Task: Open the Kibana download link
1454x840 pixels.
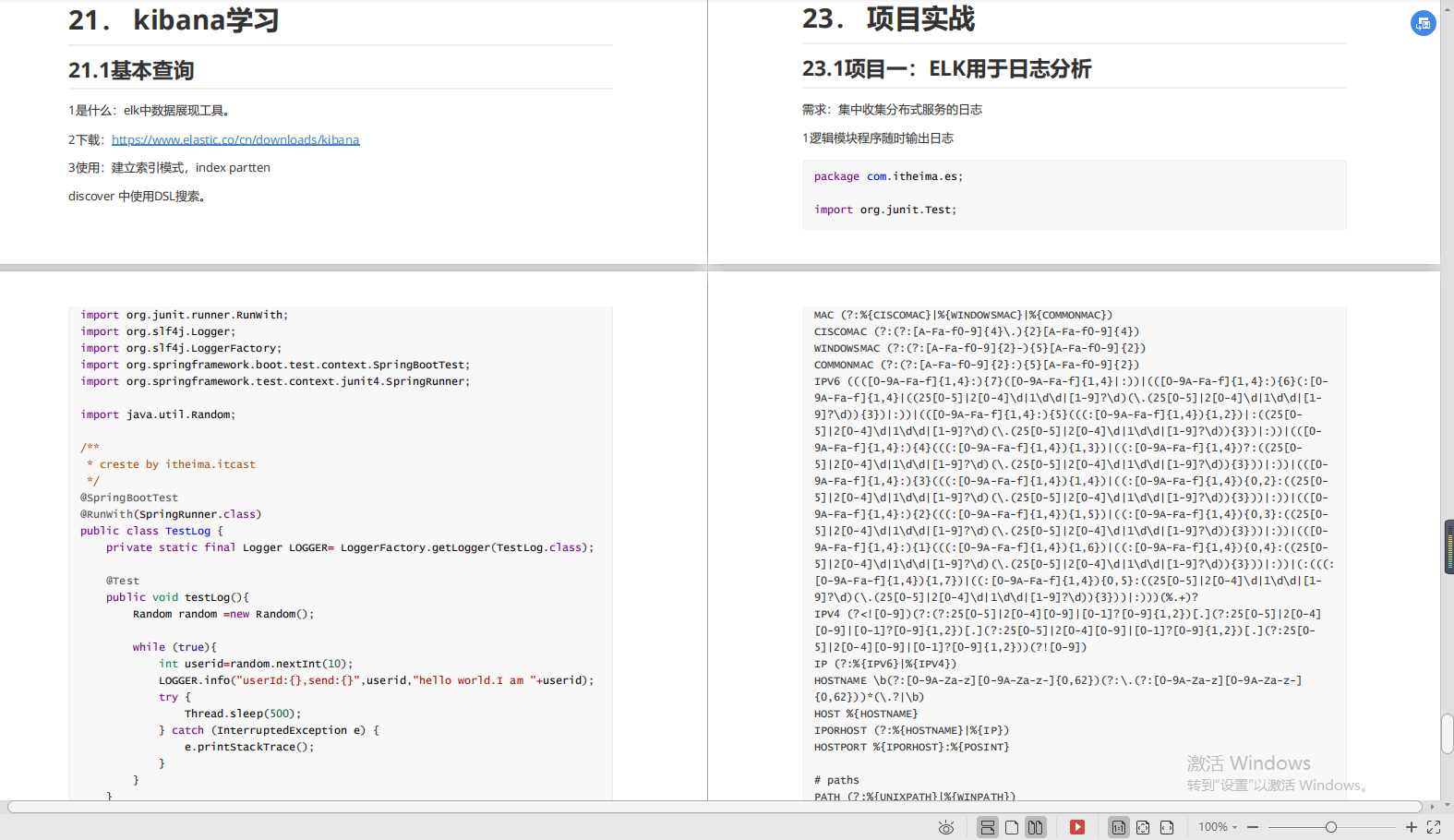Action: pos(235,139)
